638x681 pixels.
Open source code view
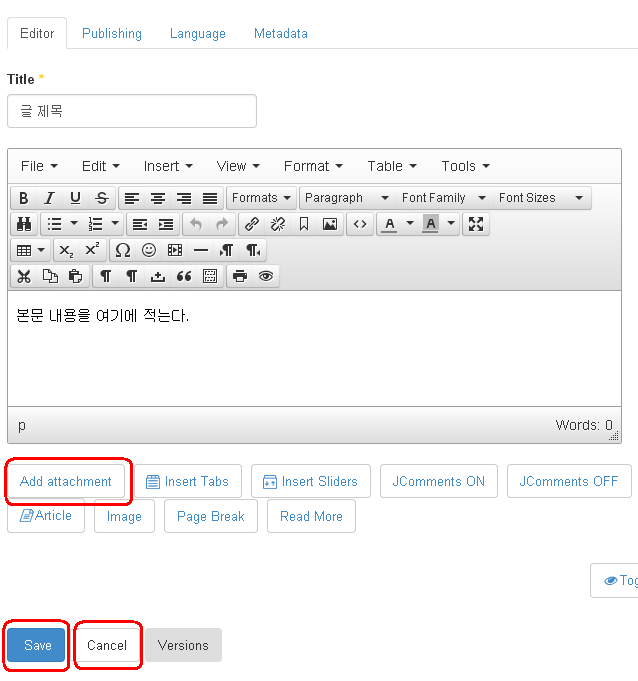coord(360,224)
